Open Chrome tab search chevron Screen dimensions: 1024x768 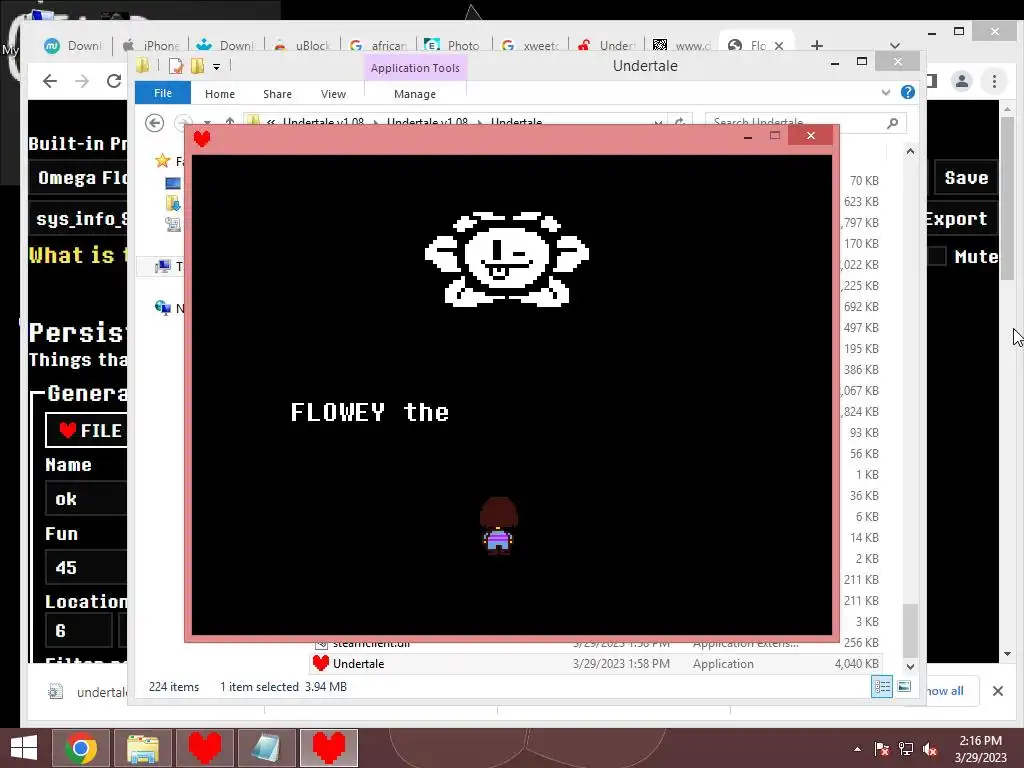[x=895, y=46]
